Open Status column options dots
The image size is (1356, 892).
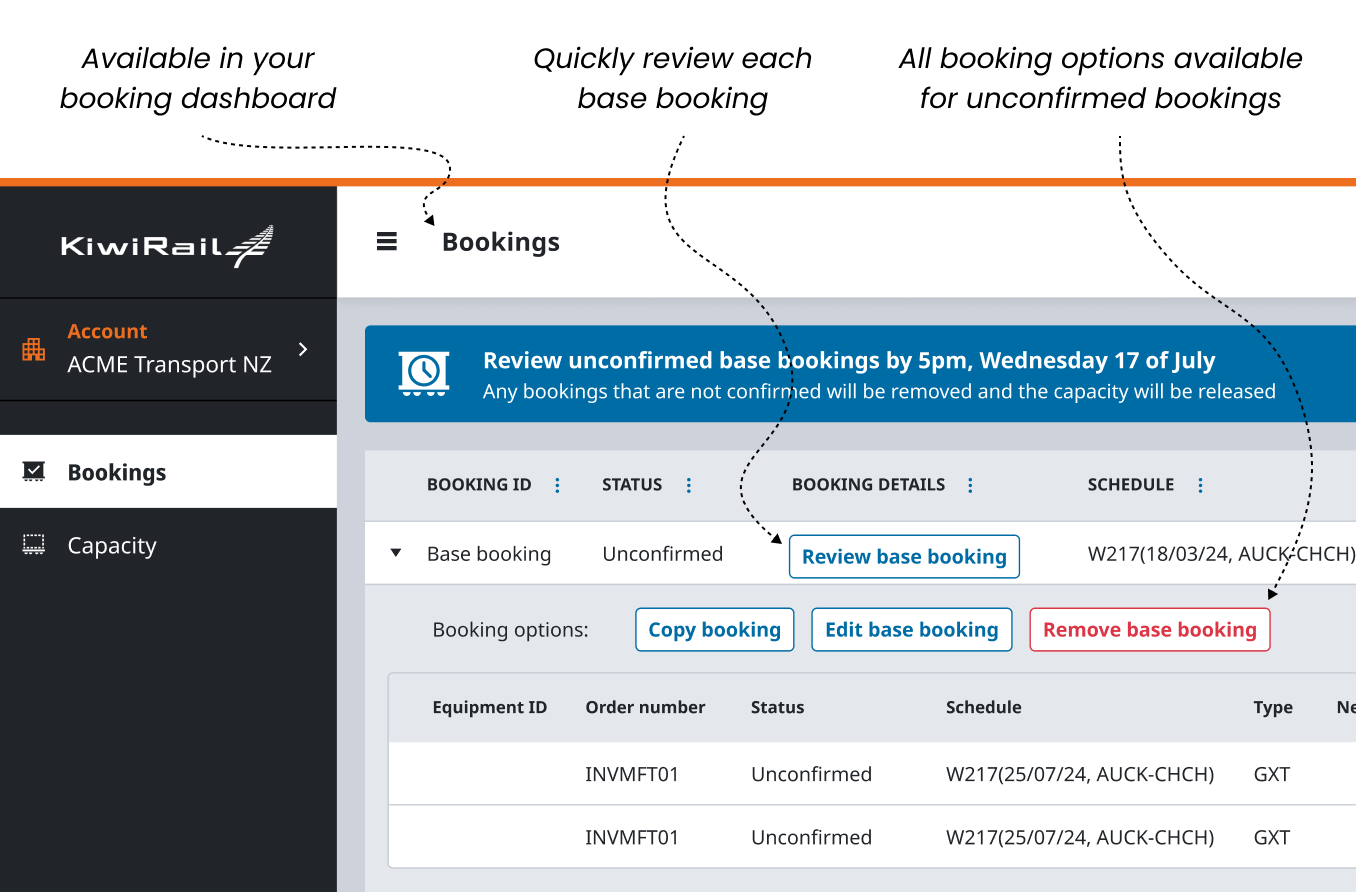click(688, 485)
